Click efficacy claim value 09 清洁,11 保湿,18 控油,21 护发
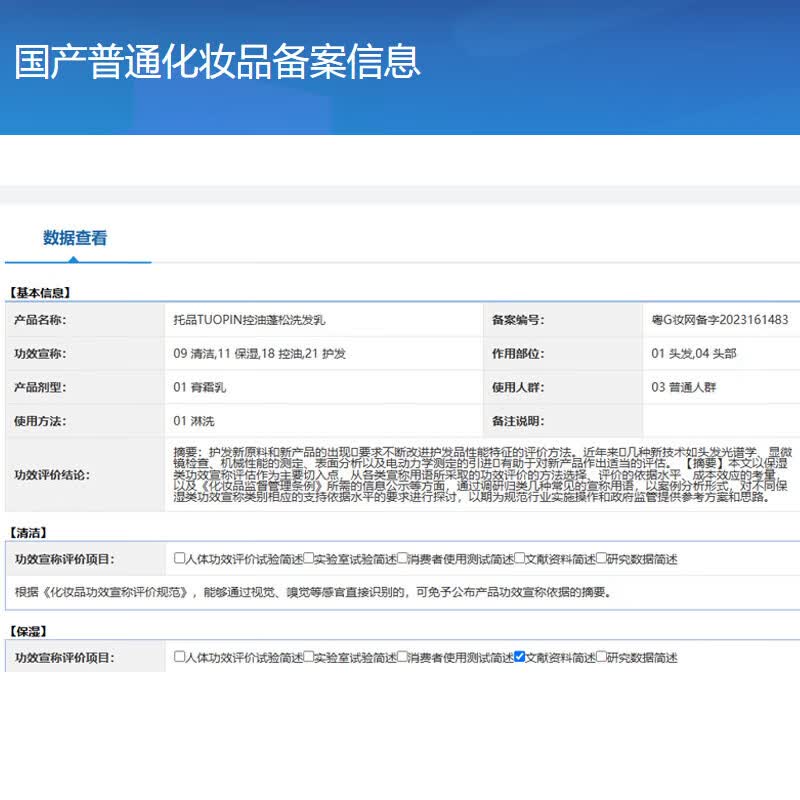Screen dimensions: 800x800 pos(259,354)
